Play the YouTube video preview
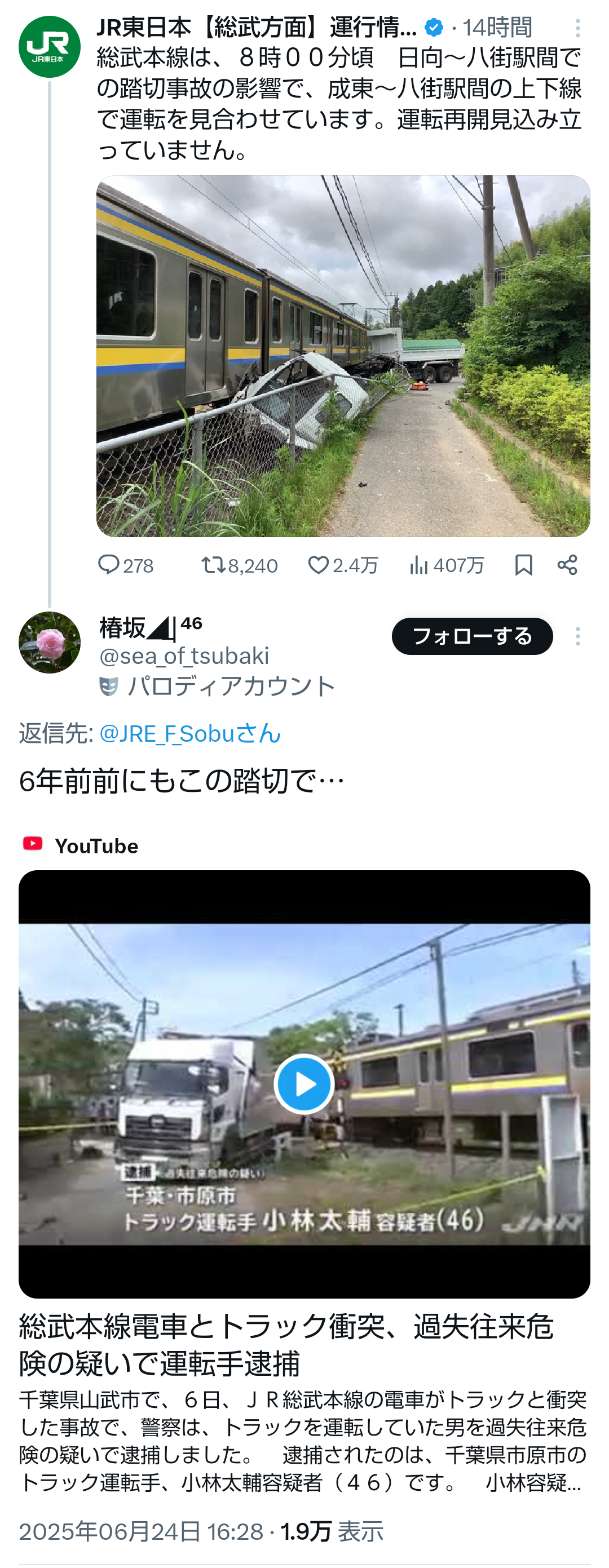The width and height of the screenshot is (609, 1568). tap(304, 1084)
